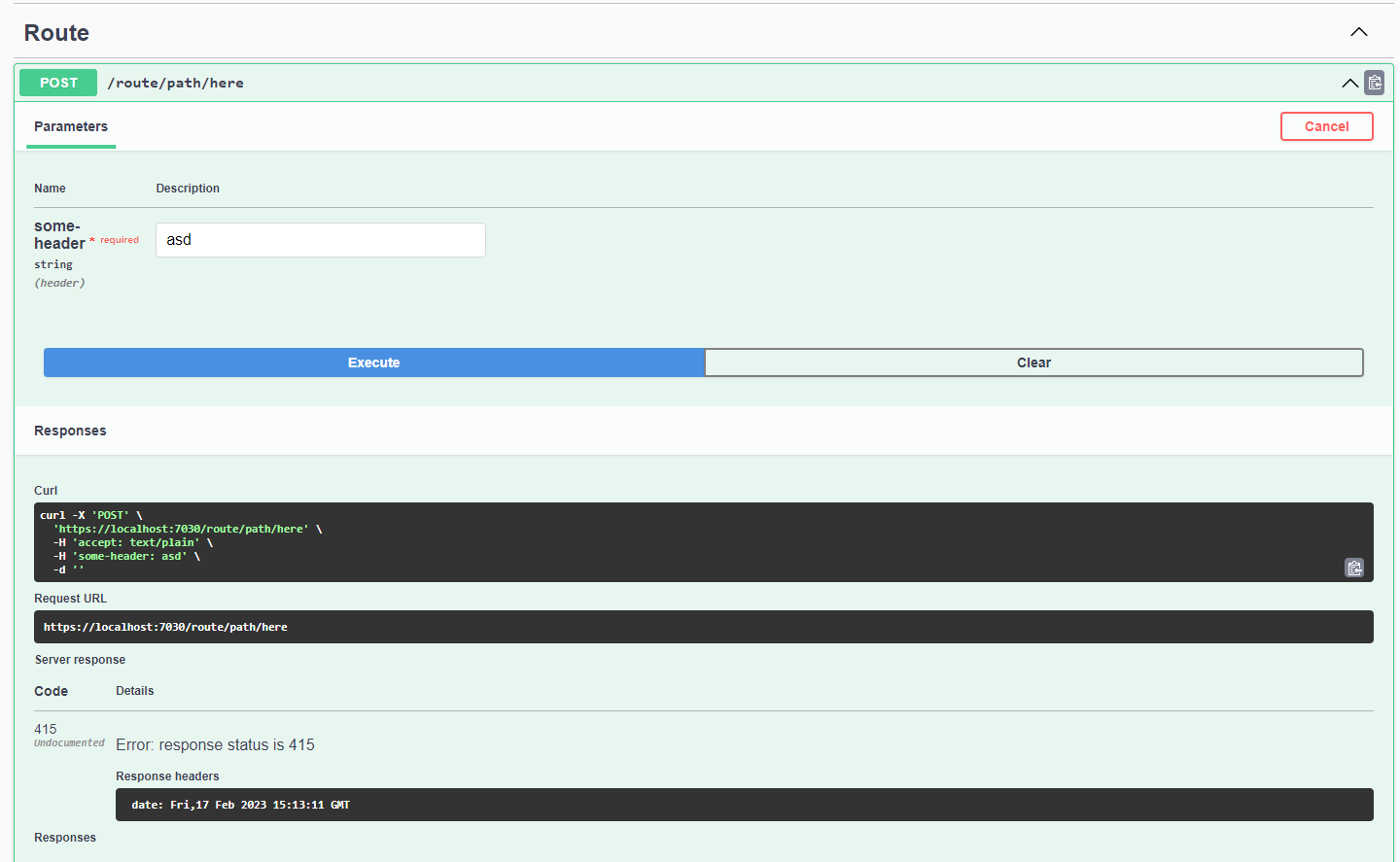Click the 'Request URL' label
This screenshot has height=862, width=1400.
point(70,599)
